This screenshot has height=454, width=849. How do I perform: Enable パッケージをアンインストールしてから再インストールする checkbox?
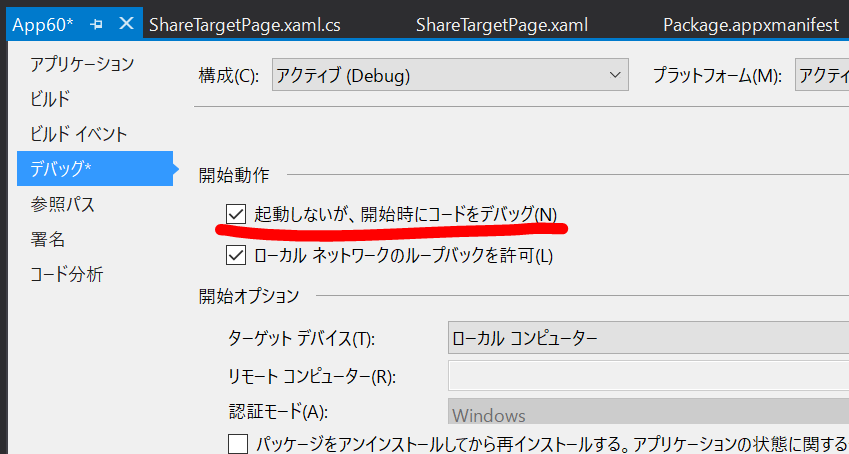(238, 444)
